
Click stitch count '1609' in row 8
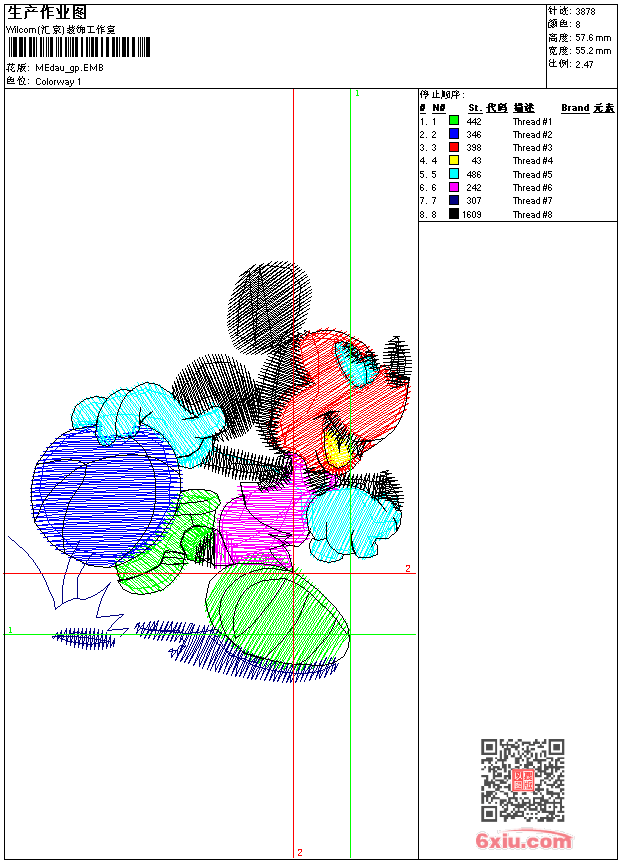click(x=472, y=214)
